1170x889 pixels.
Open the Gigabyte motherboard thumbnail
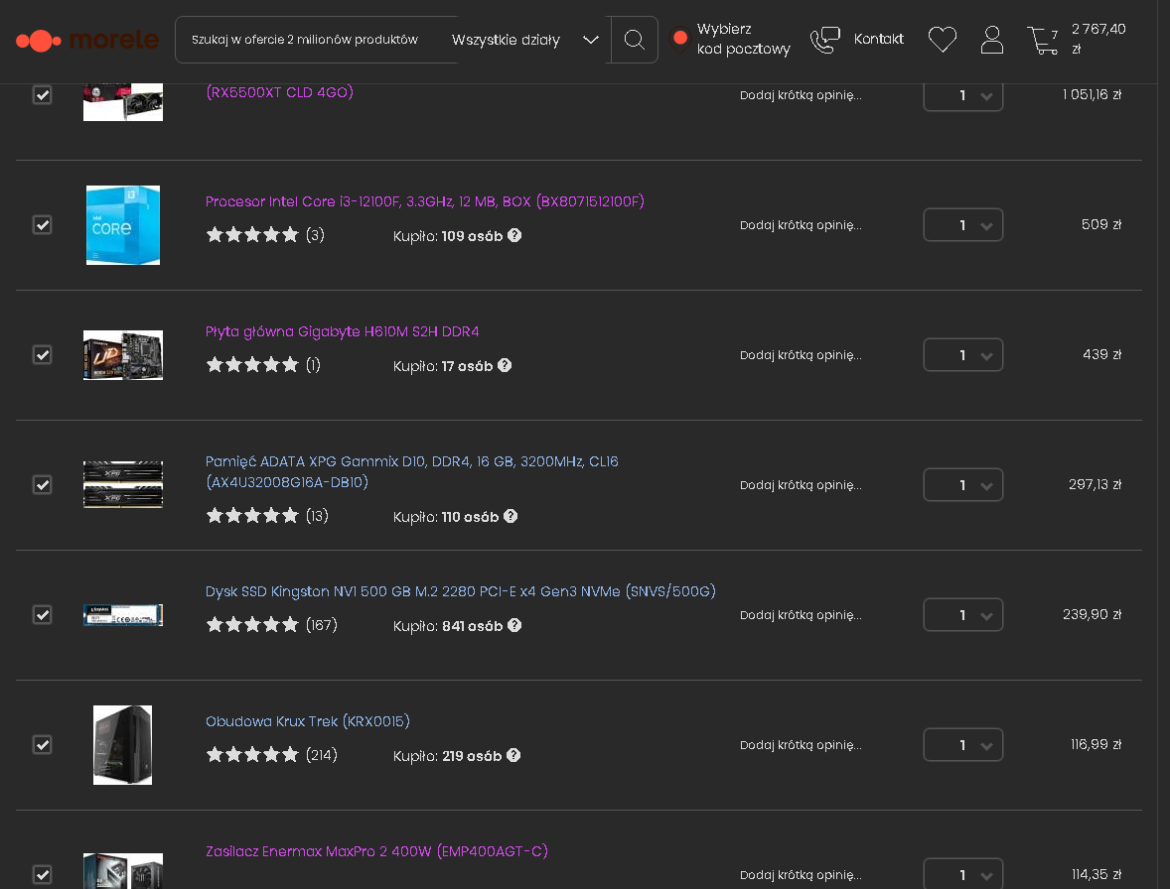point(123,355)
